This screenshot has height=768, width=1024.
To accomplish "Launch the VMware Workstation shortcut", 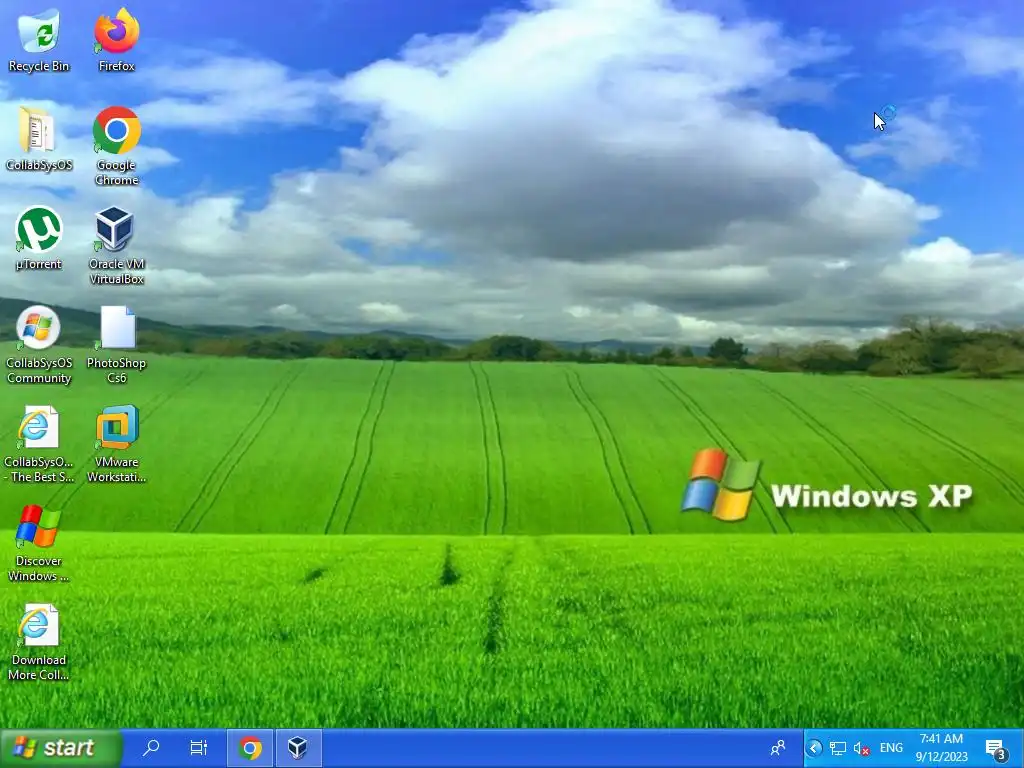I will pos(116,443).
